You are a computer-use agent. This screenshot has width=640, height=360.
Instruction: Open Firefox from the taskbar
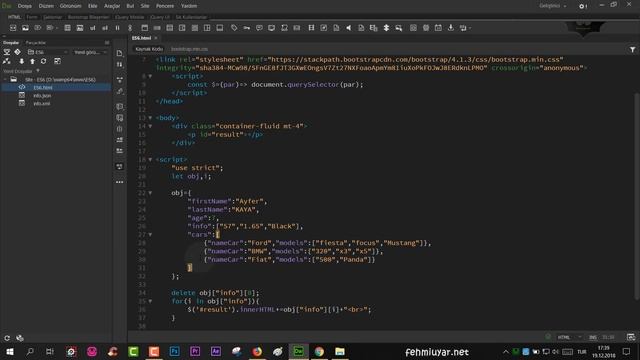point(257,351)
